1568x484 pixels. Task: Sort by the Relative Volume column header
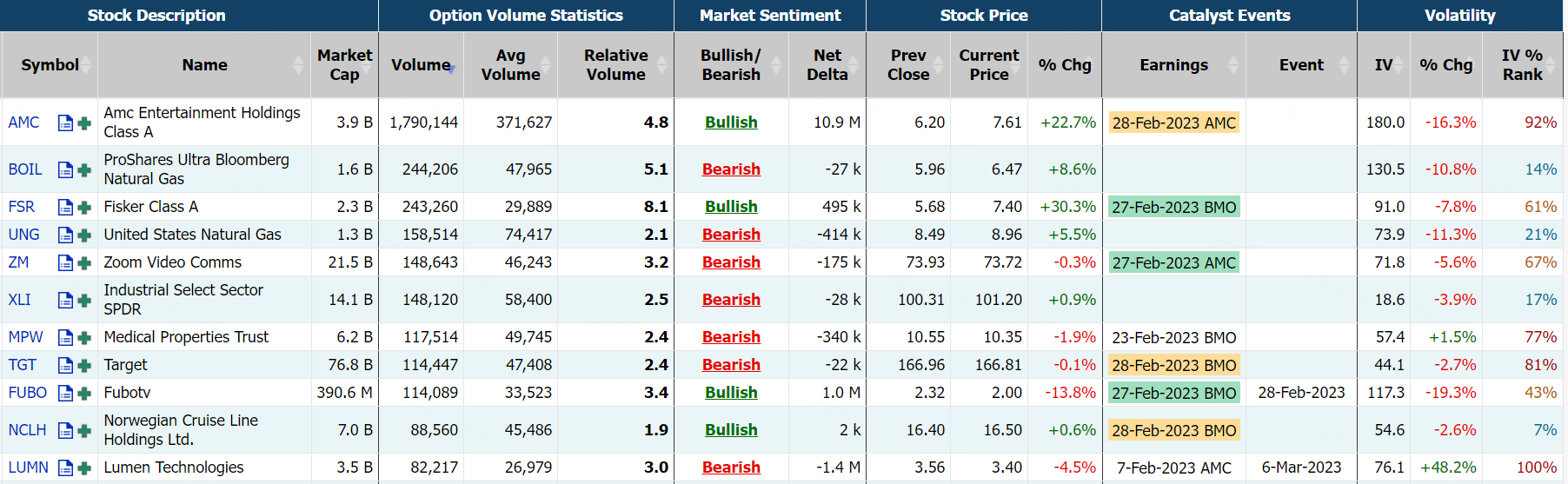615,65
